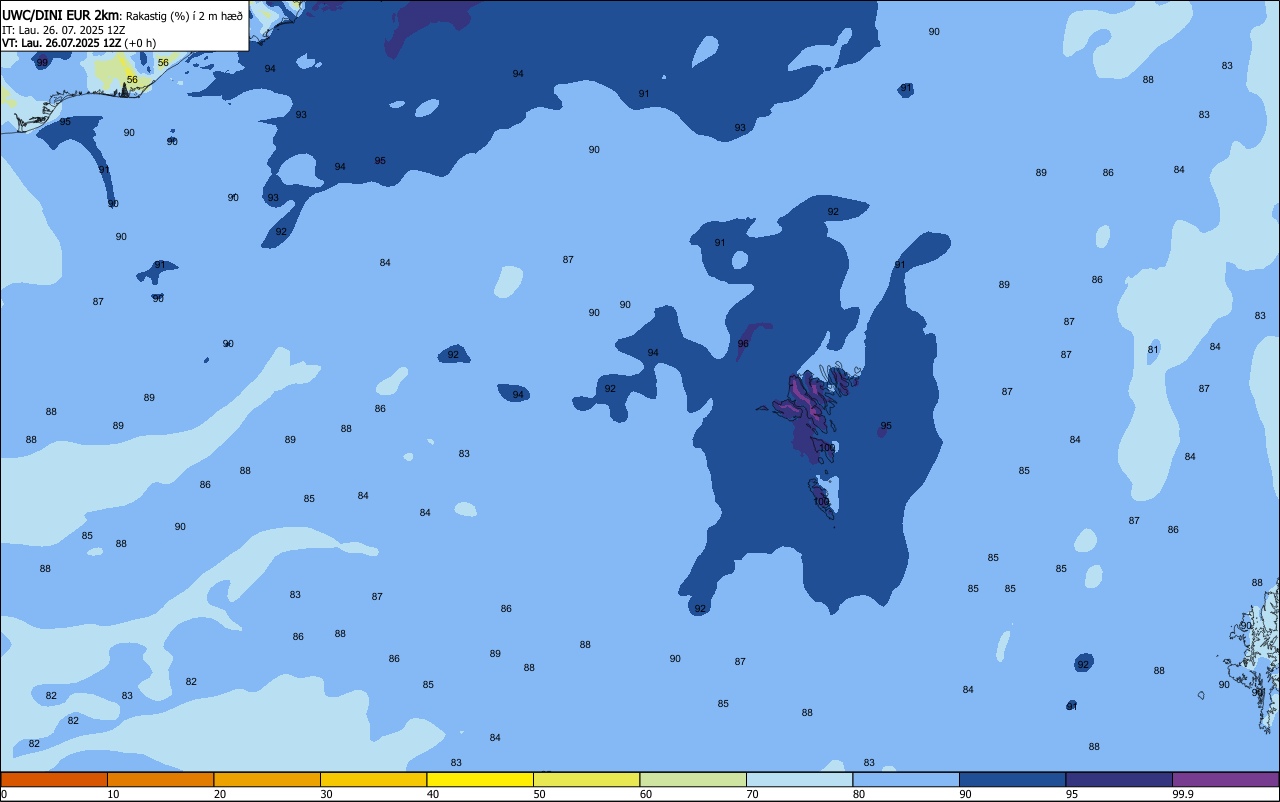The width and height of the screenshot is (1280, 802).
Task: Click the 70–80 pale blue legend swatch
Action: [x=799, y=779]
